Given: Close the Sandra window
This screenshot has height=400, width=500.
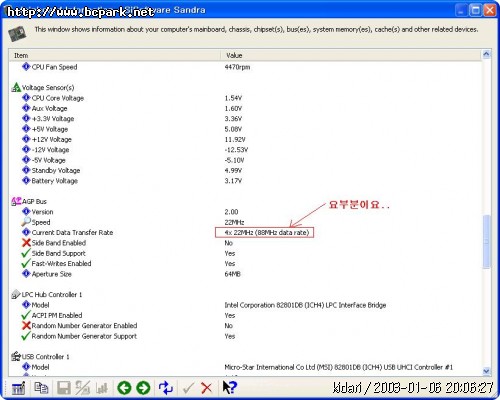Looking at the screenshot, I should tap(489, 10).
